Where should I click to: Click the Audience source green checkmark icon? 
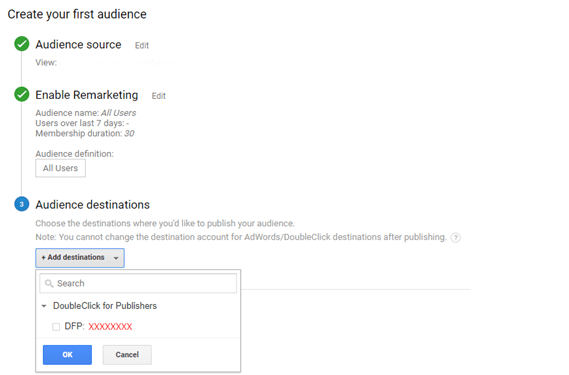(x=22, y=44)
